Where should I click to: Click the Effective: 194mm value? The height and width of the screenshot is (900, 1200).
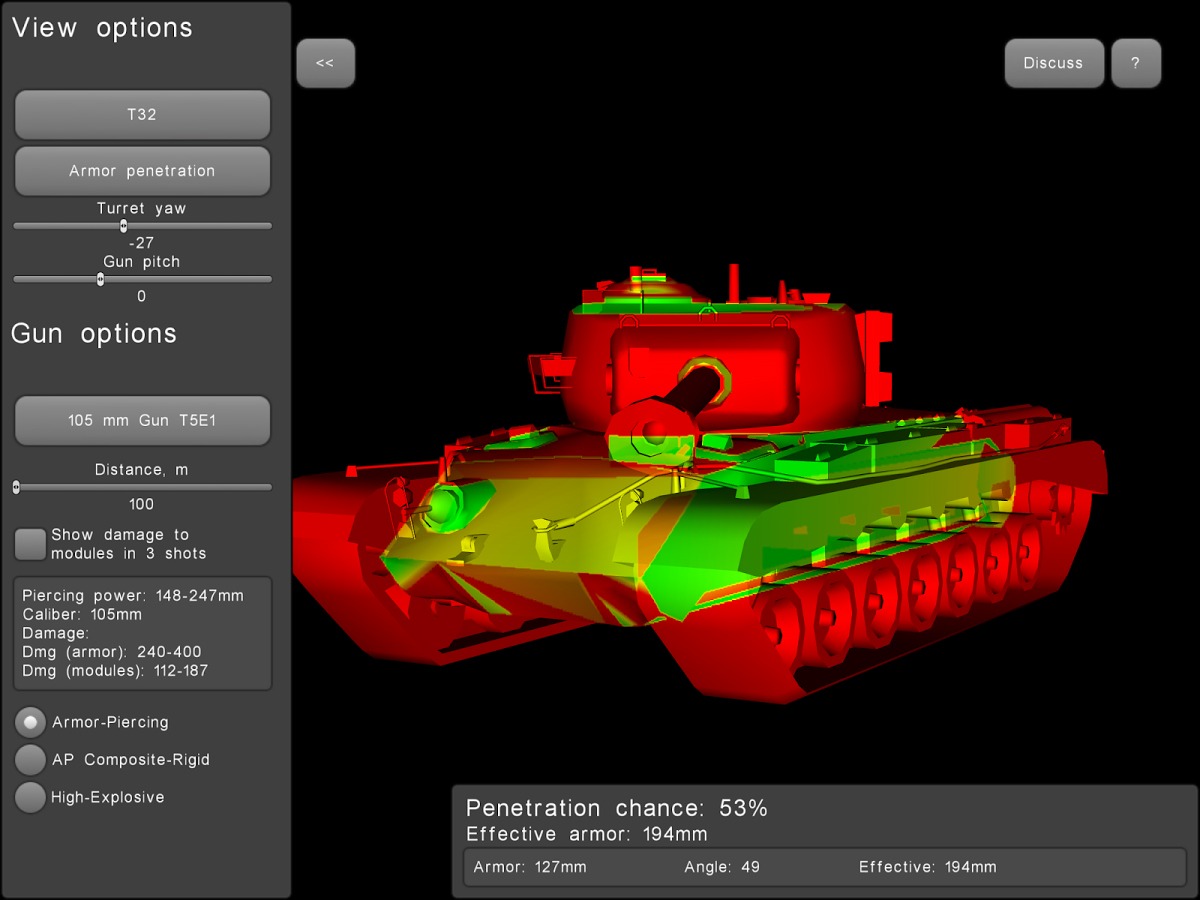click(x=927, y=867)
